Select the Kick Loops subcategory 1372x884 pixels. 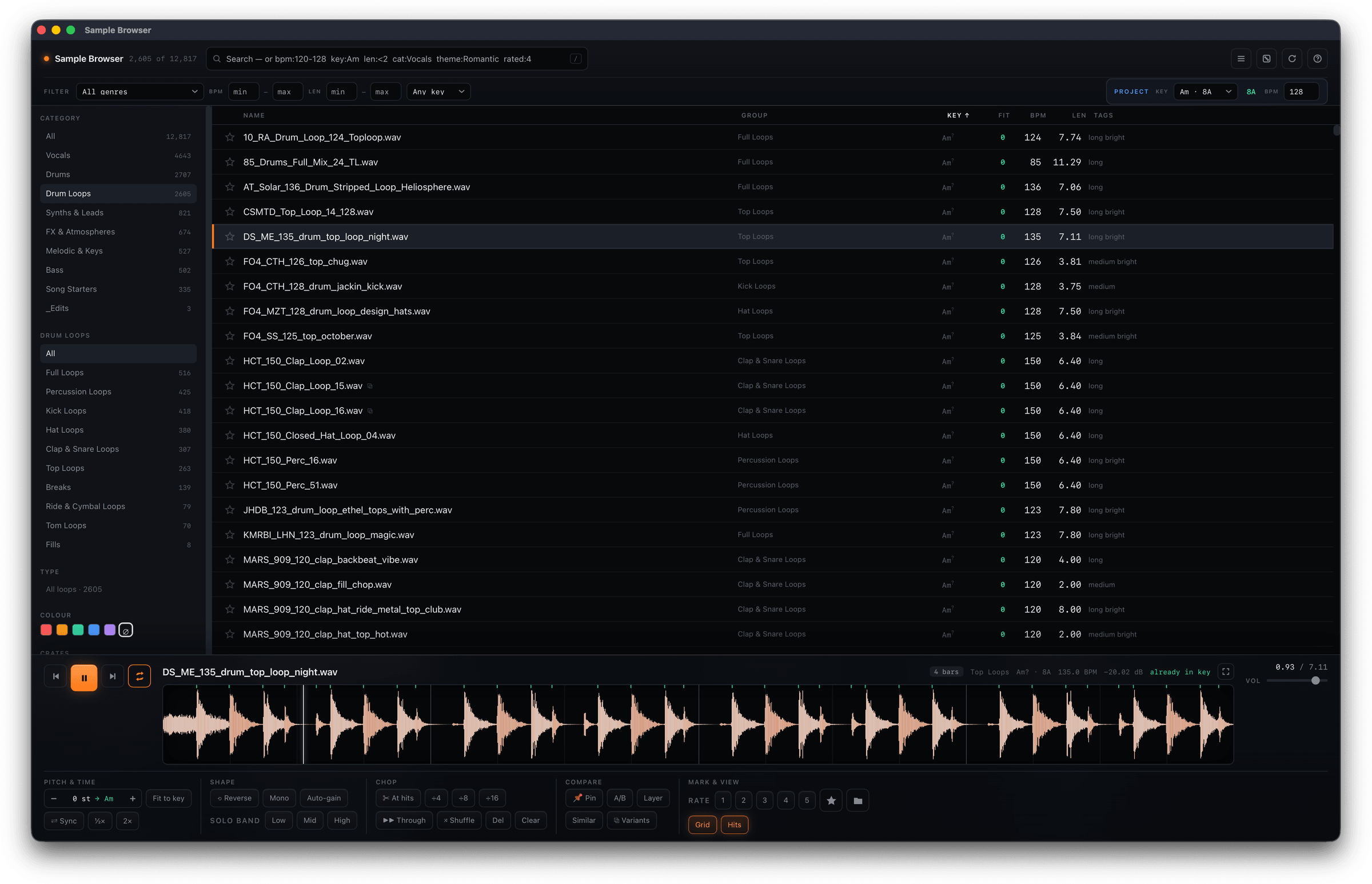pyautogui.click(x=118, y=411)
